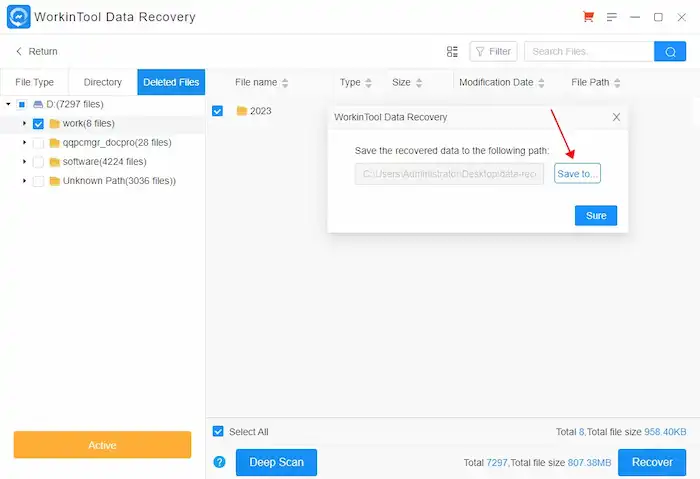Select the software(4224 files) tree row
Image resolution: width=700 pixels, height=479 pixels.
coord(103,162)
